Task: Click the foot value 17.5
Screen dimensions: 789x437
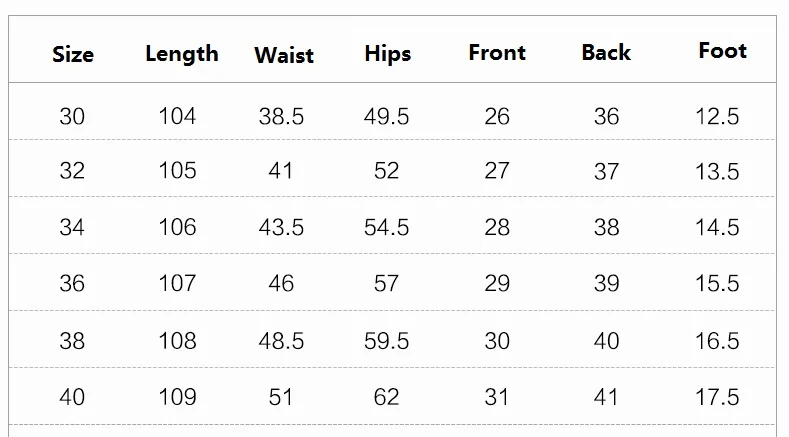Action: (717, 397)
